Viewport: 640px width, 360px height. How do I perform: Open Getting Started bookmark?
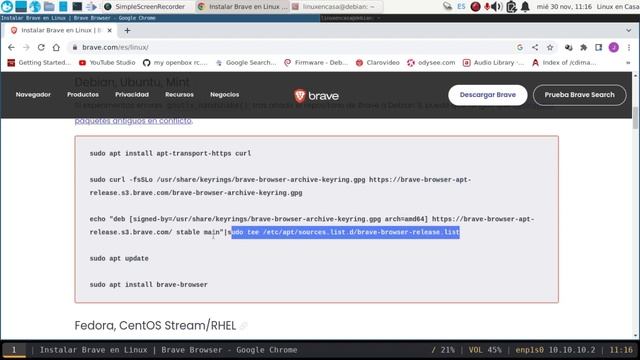click(40, 63)
